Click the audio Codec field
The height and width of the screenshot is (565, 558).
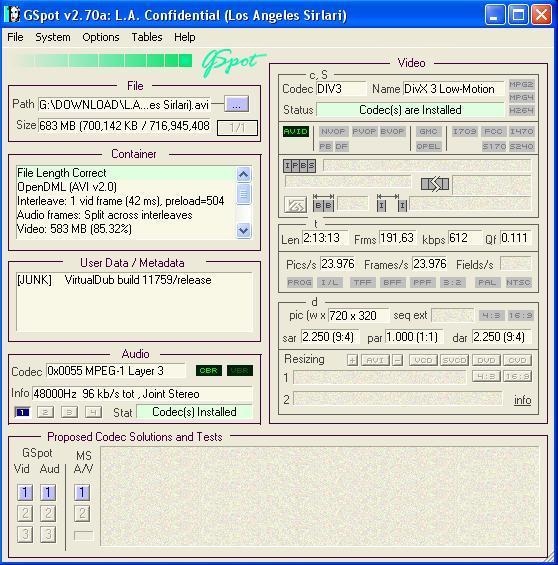tap(115, 371)
